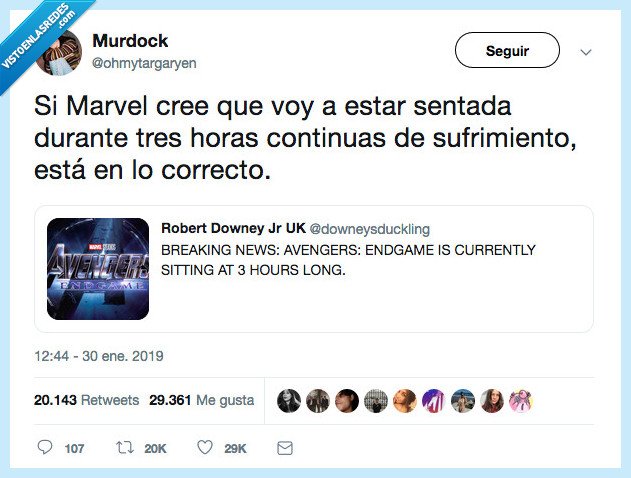
Task: Open the pink cartoon liker avatar
Action: [521, 401]
